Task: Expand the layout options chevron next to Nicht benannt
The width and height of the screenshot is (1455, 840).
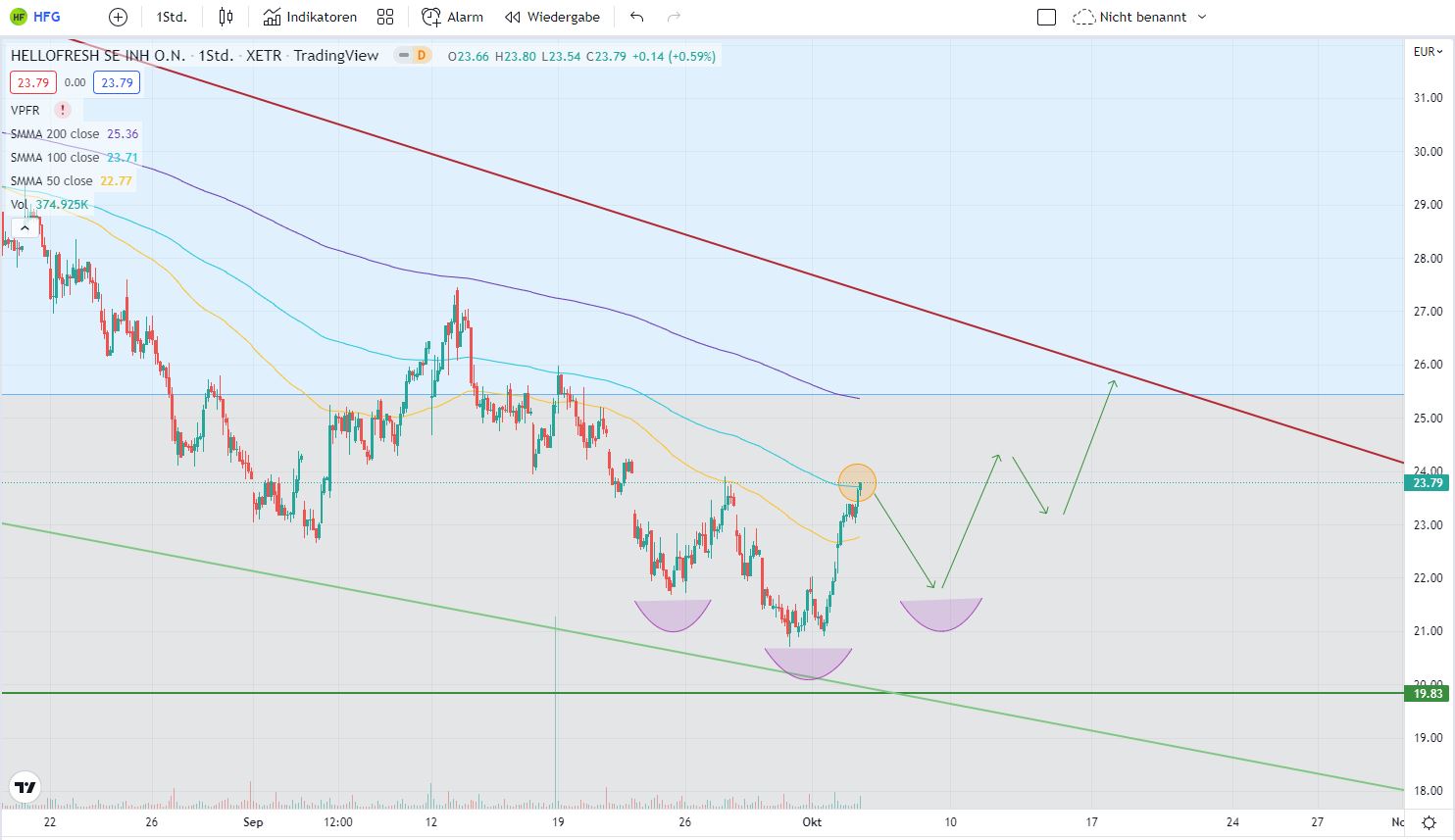Action: [x=1203, y=17]
